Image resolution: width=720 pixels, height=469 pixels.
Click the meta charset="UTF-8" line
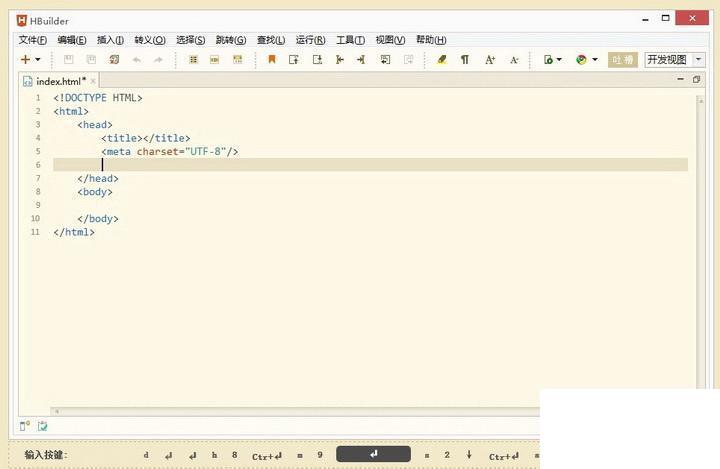pos(169,151)
